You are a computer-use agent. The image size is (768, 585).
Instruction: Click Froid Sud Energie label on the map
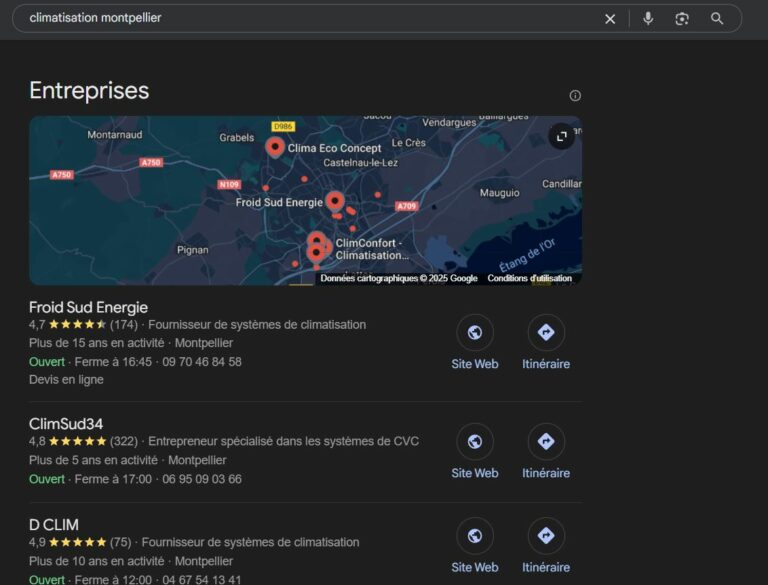(279, 202)
